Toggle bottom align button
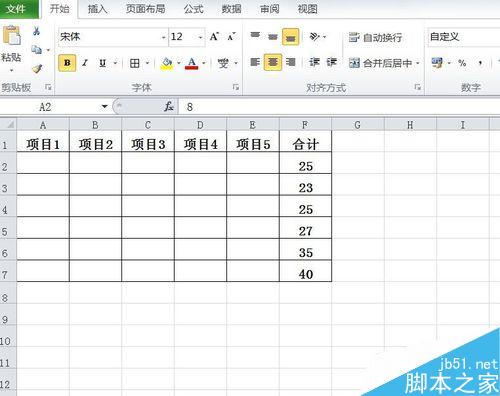500x396 pixels. tap(290, 36)
